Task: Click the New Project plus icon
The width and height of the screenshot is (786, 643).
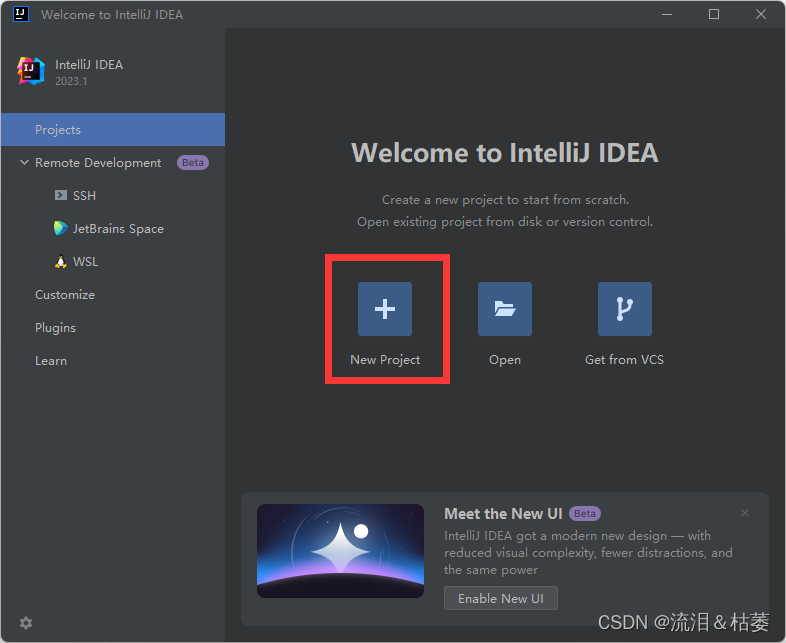Action: pos(384,309)
